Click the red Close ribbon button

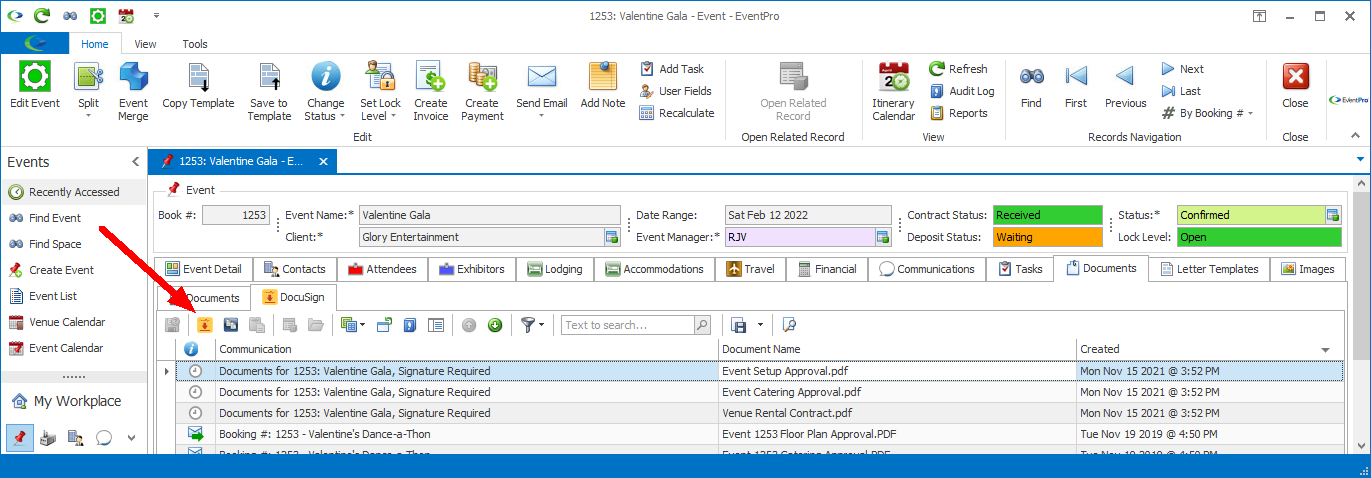click(x=1295, y=87)
